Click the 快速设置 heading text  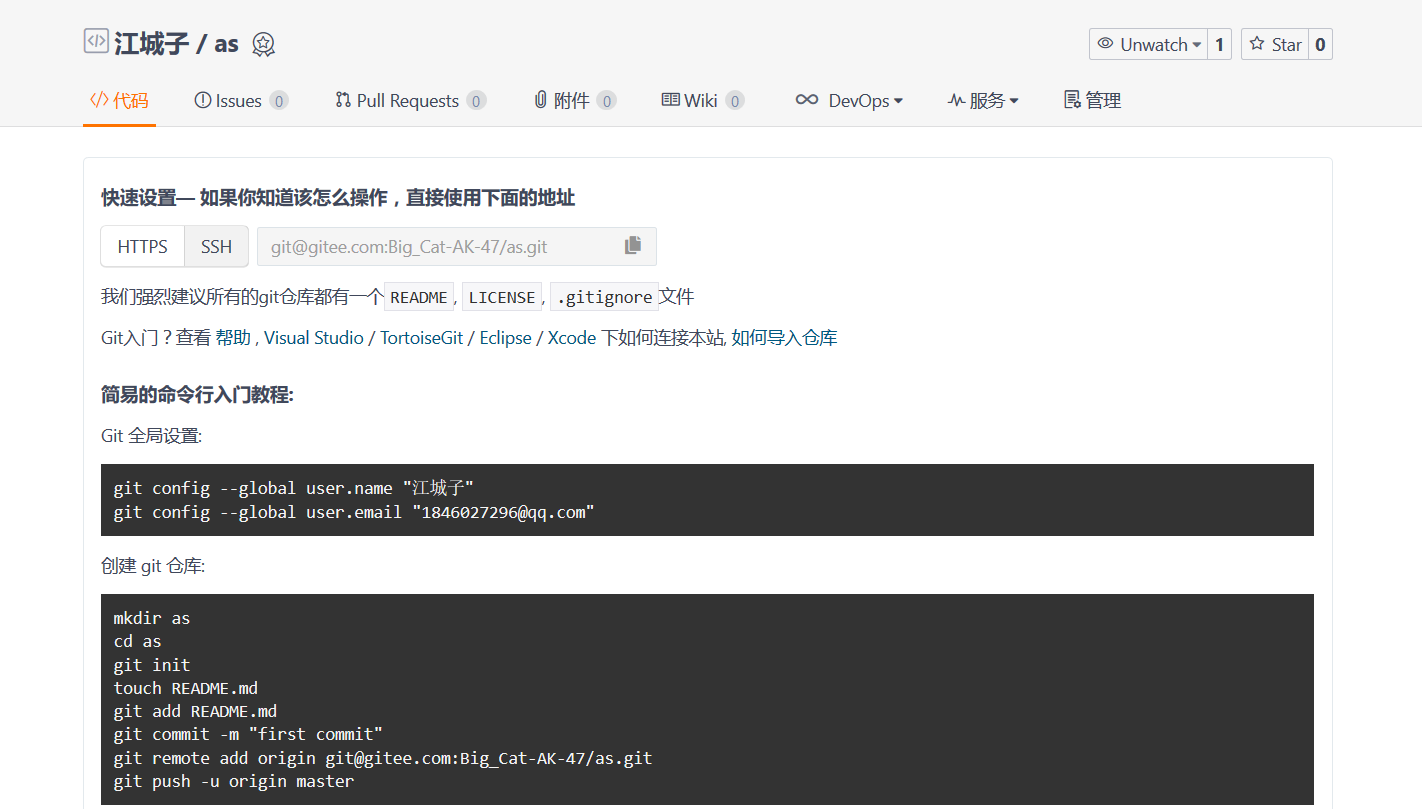coord(338,197)
